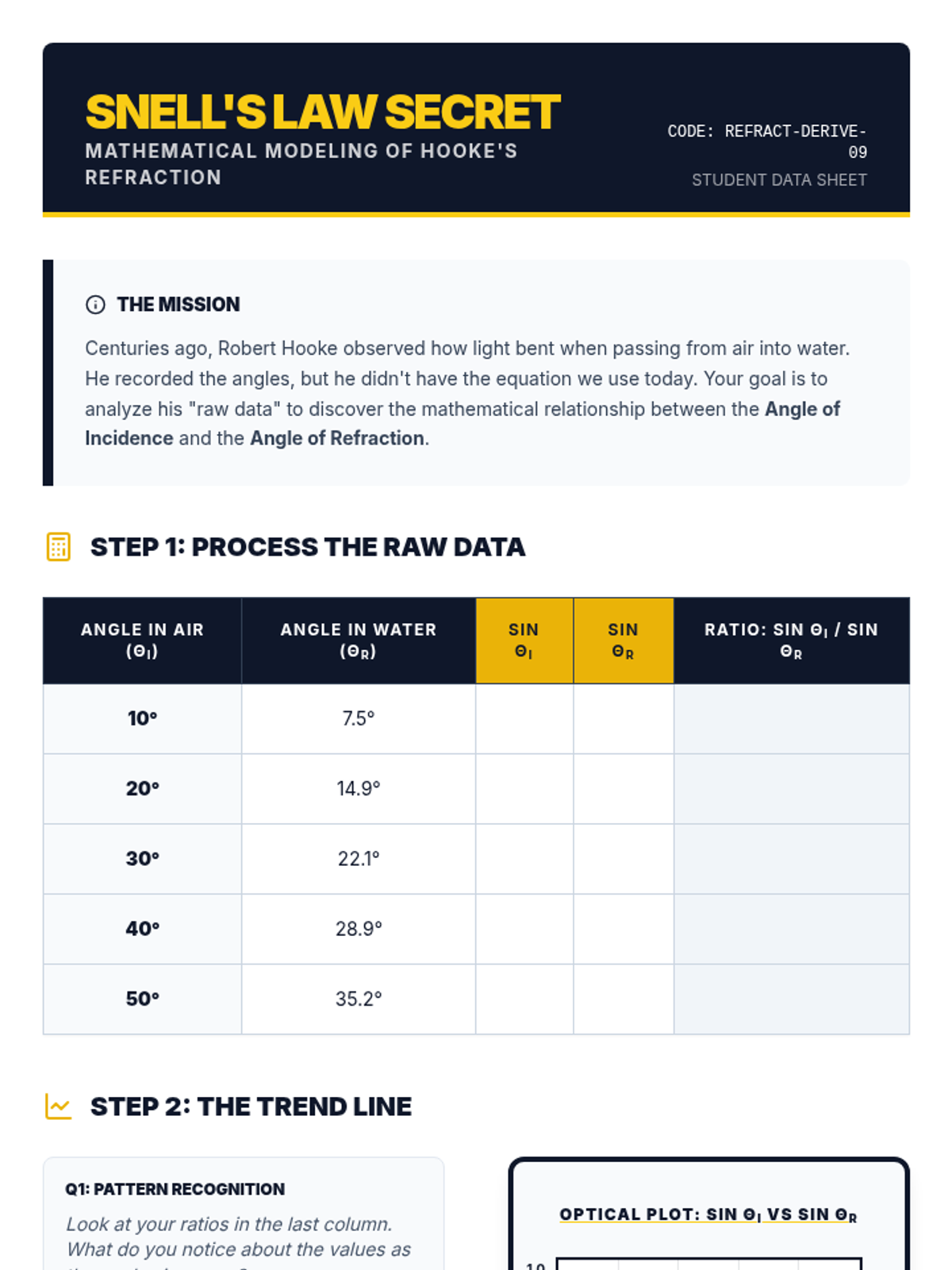Click the Ratio column header
The width and height of the screenshot is (952, 1270).
point(792,641)
